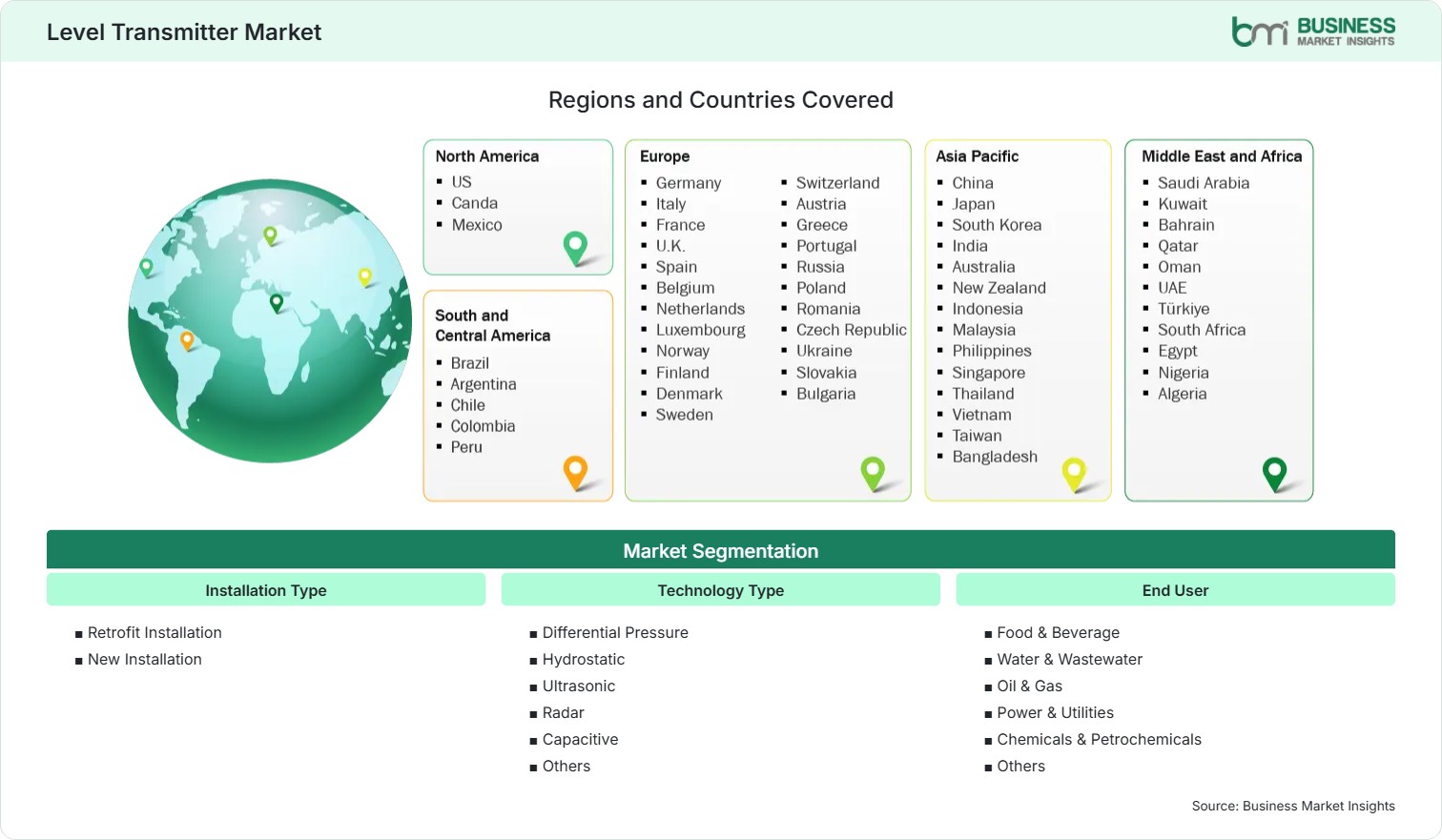Click the Market Segmentation banner
The height and width of the screenshot is (840, 1442).
721,550
